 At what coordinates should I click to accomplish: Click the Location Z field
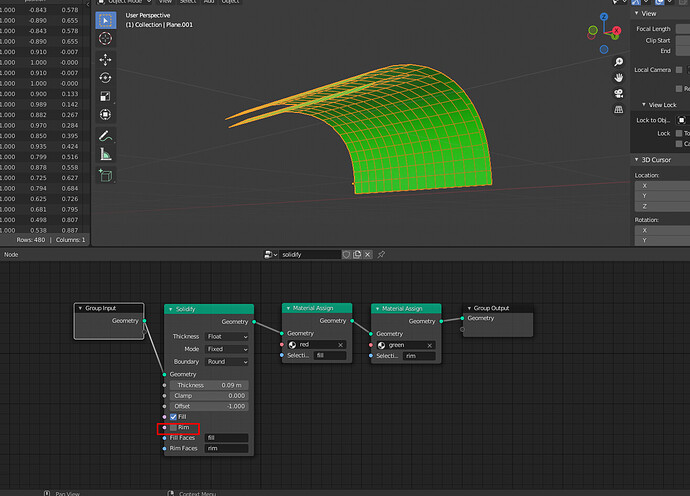point(662,206)
